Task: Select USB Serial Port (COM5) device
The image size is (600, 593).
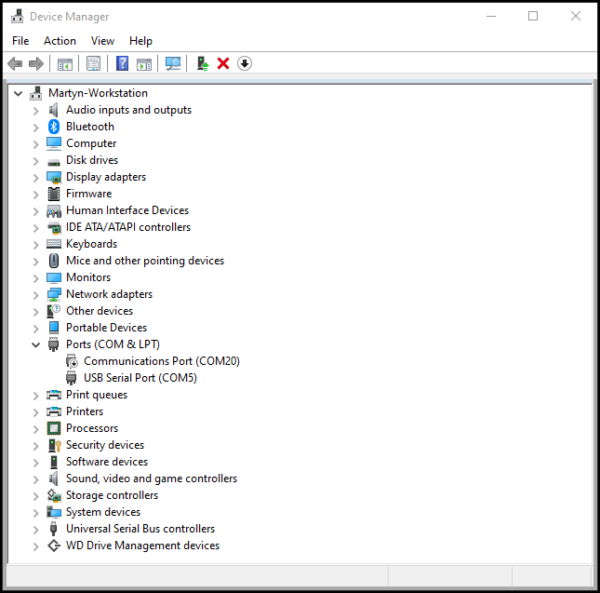Action: pos(140,378)
